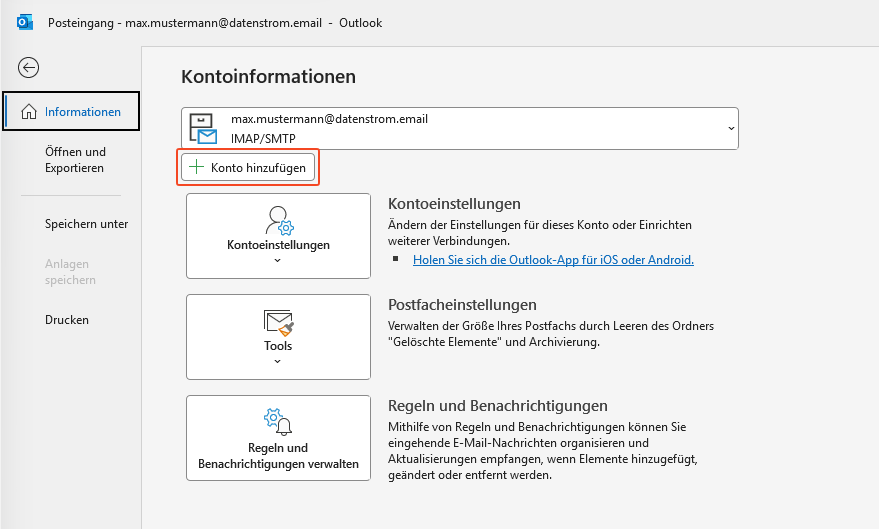The height and width of the screenshot is (529, 879).
Task: Expand the Kontoeinstellungen chevron
Action: tap(277, 260)
